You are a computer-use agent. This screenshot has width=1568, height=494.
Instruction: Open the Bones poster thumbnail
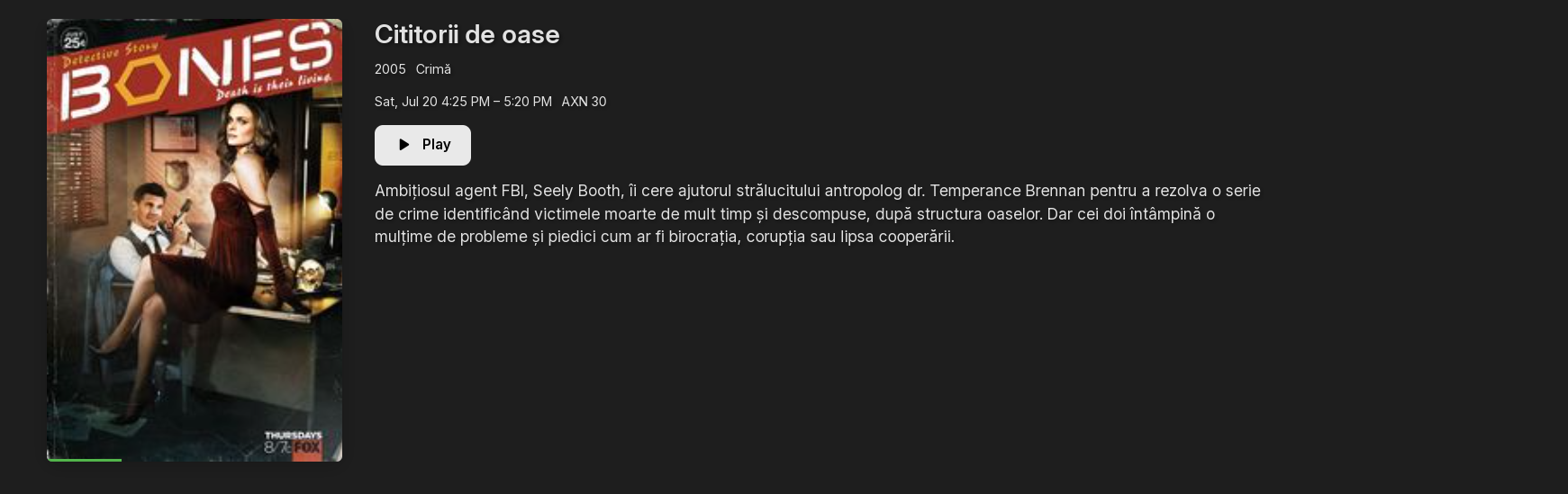[x=195, y=239]
